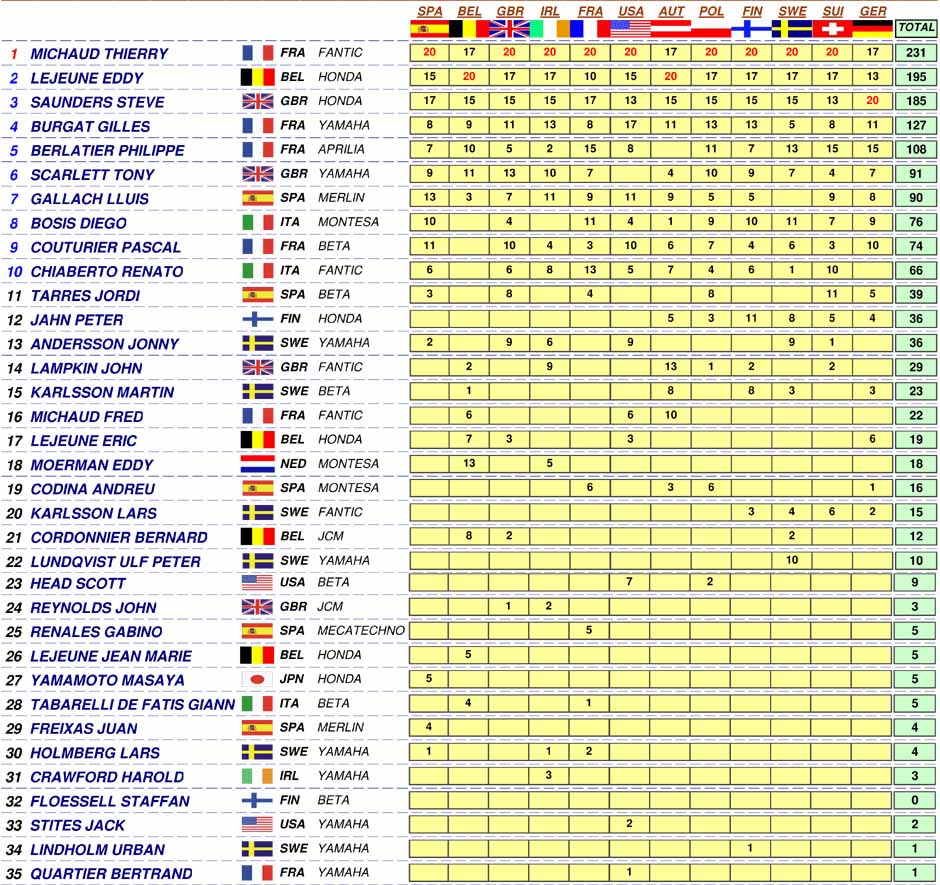Open the BEL round header link
This screenshot has width=940, height=885.
(x=469, y=11)
